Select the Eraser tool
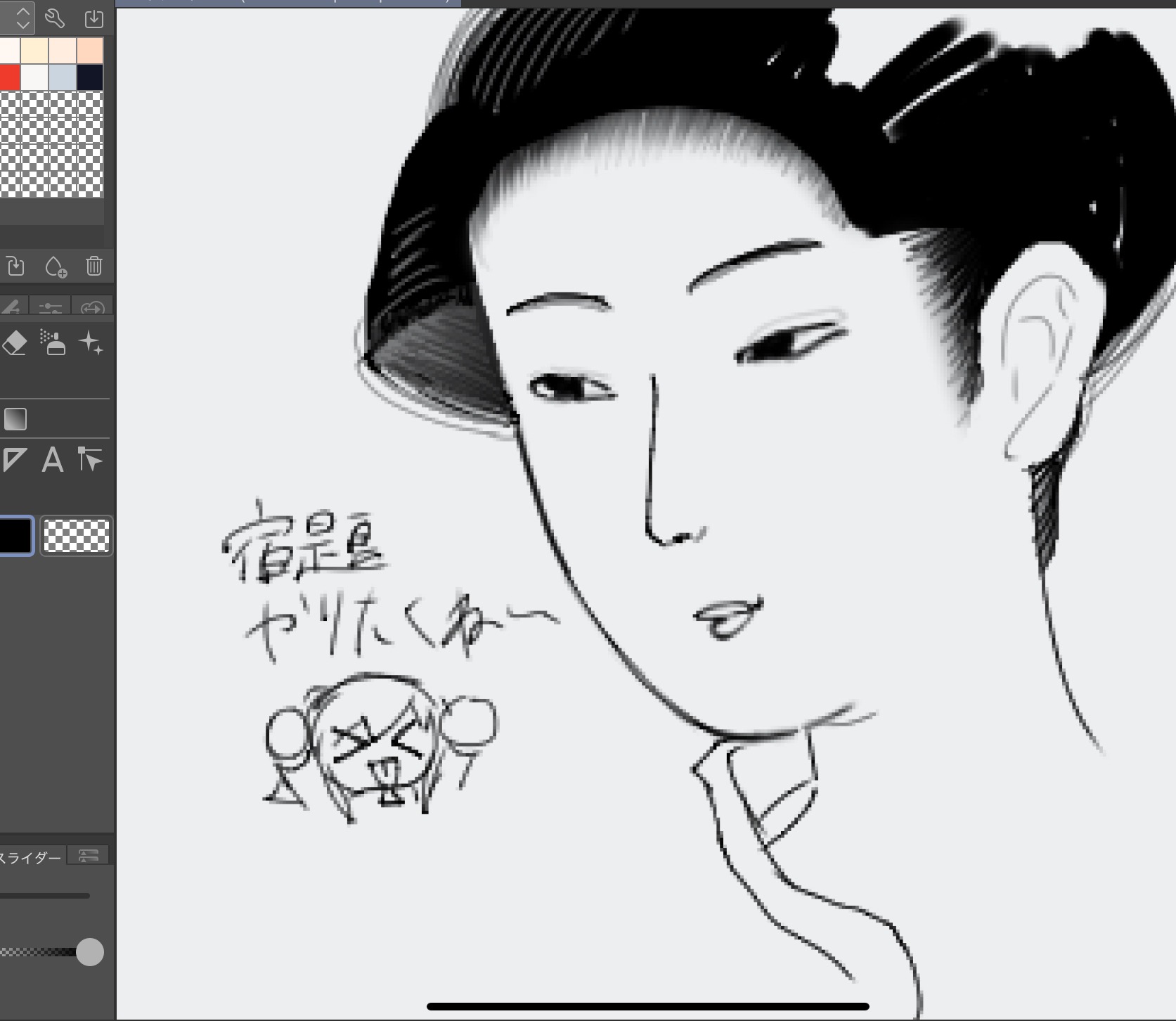Image resolution: width=1176 pixels, height=1021 pixels. tap(15, 343)
